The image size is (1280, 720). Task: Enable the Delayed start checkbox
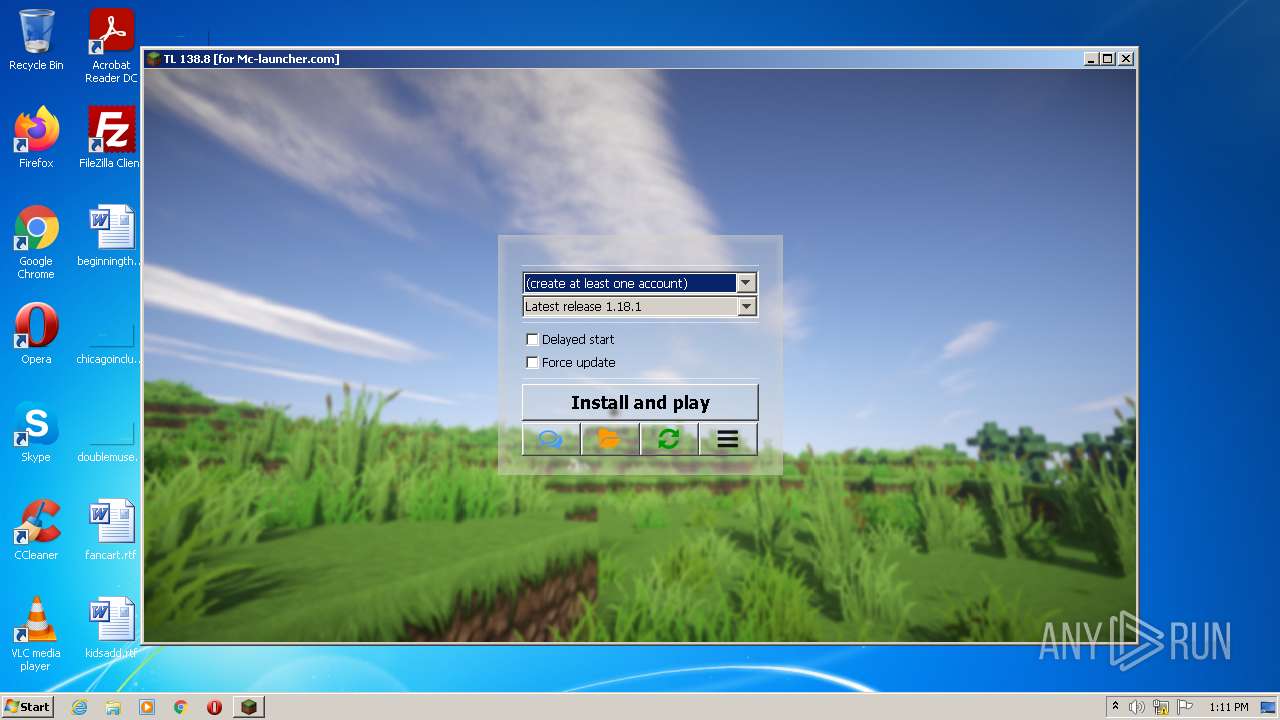tap(532, 339)
